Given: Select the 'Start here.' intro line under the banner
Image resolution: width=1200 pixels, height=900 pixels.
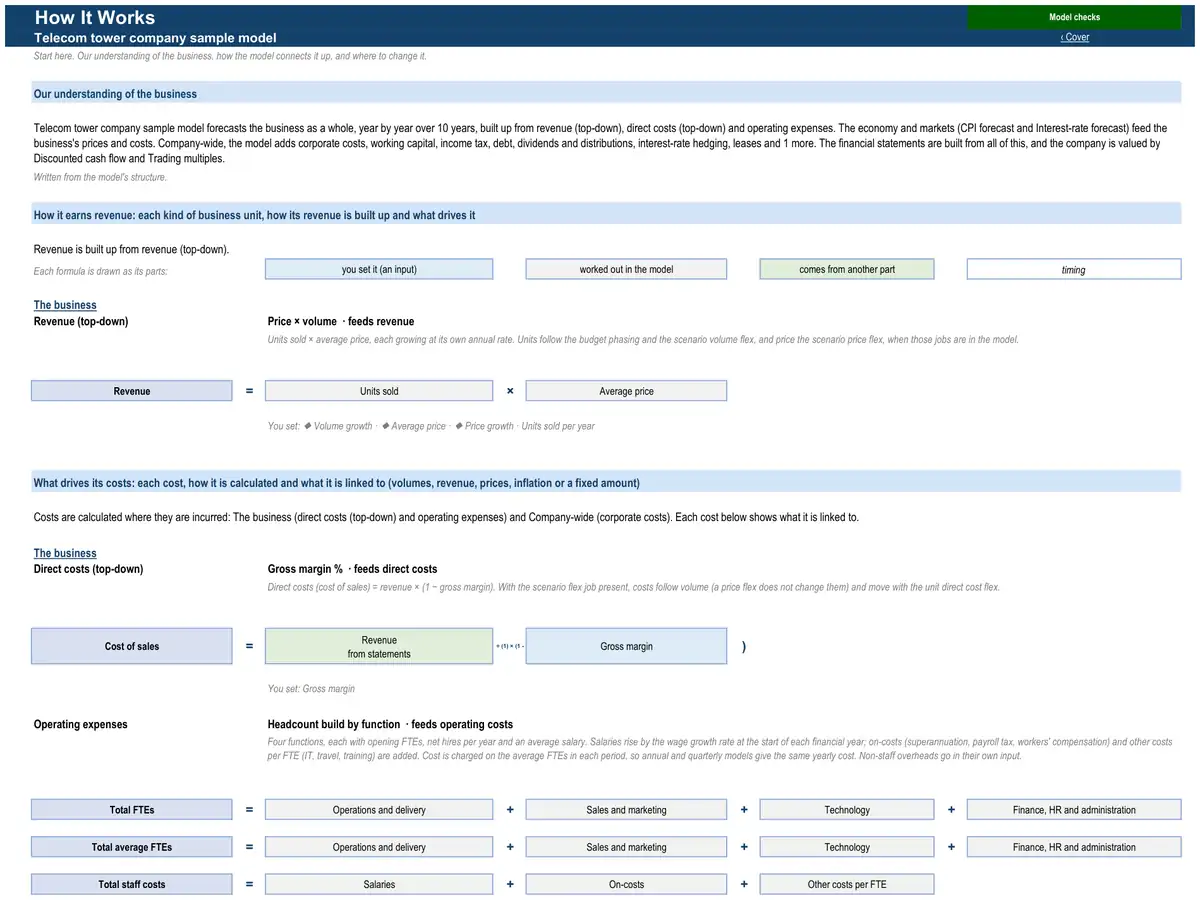Looking at the screenshot, I should pyautogui.click(x=230, y=56).
